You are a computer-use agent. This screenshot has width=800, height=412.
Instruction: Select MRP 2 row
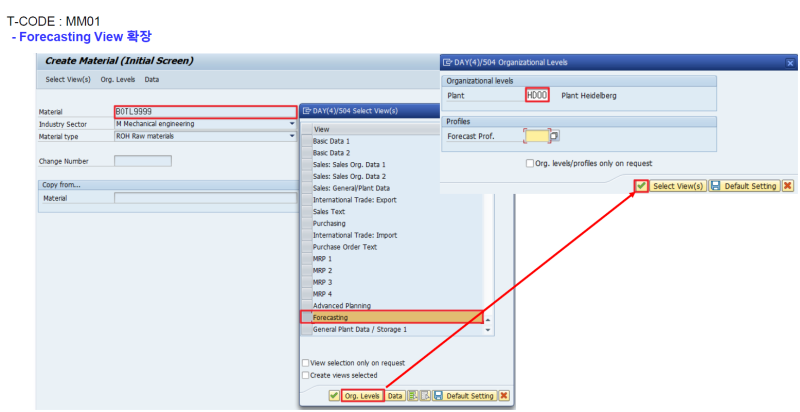point(391,270)
